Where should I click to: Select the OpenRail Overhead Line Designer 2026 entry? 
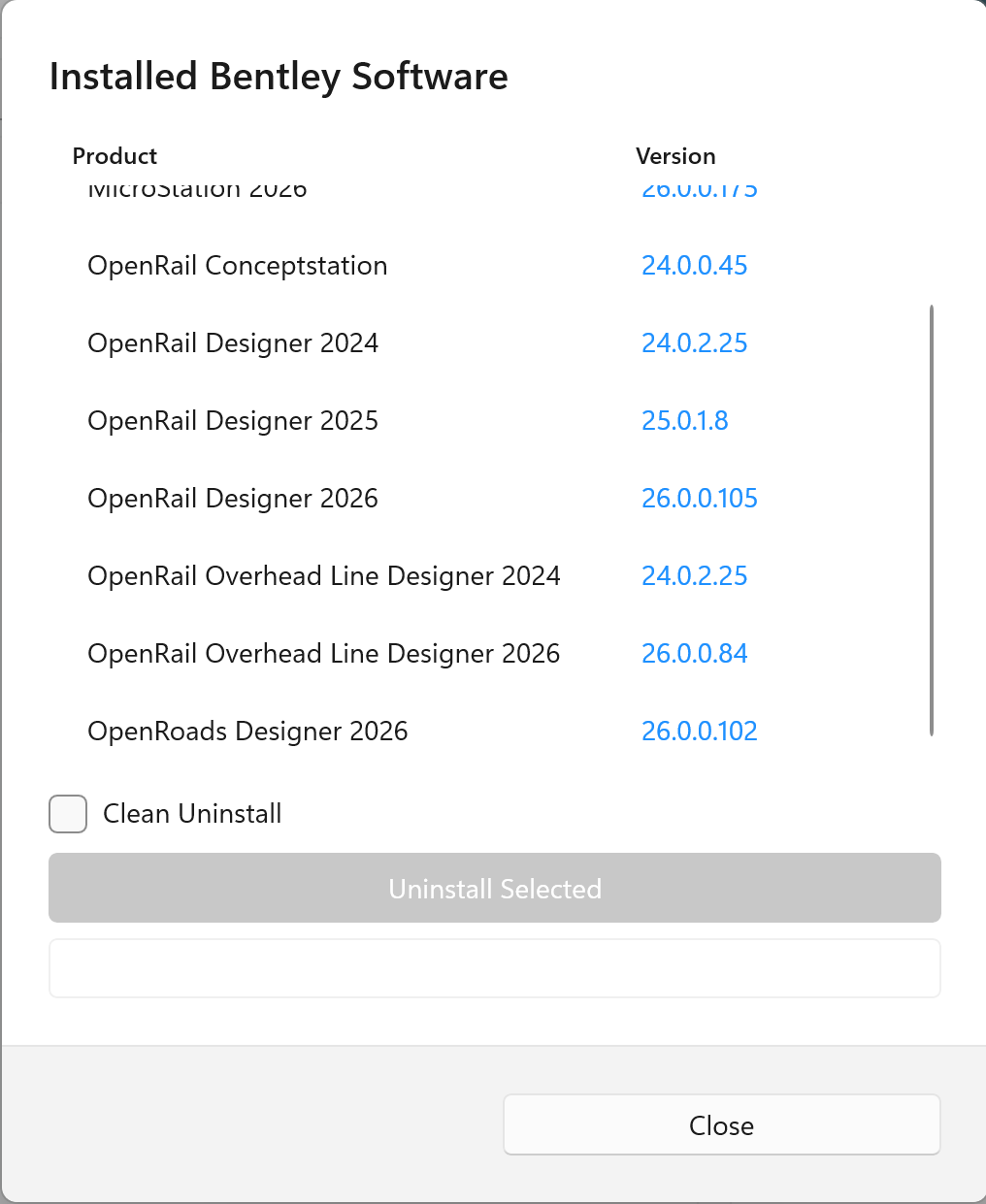(x=323, y=653)
